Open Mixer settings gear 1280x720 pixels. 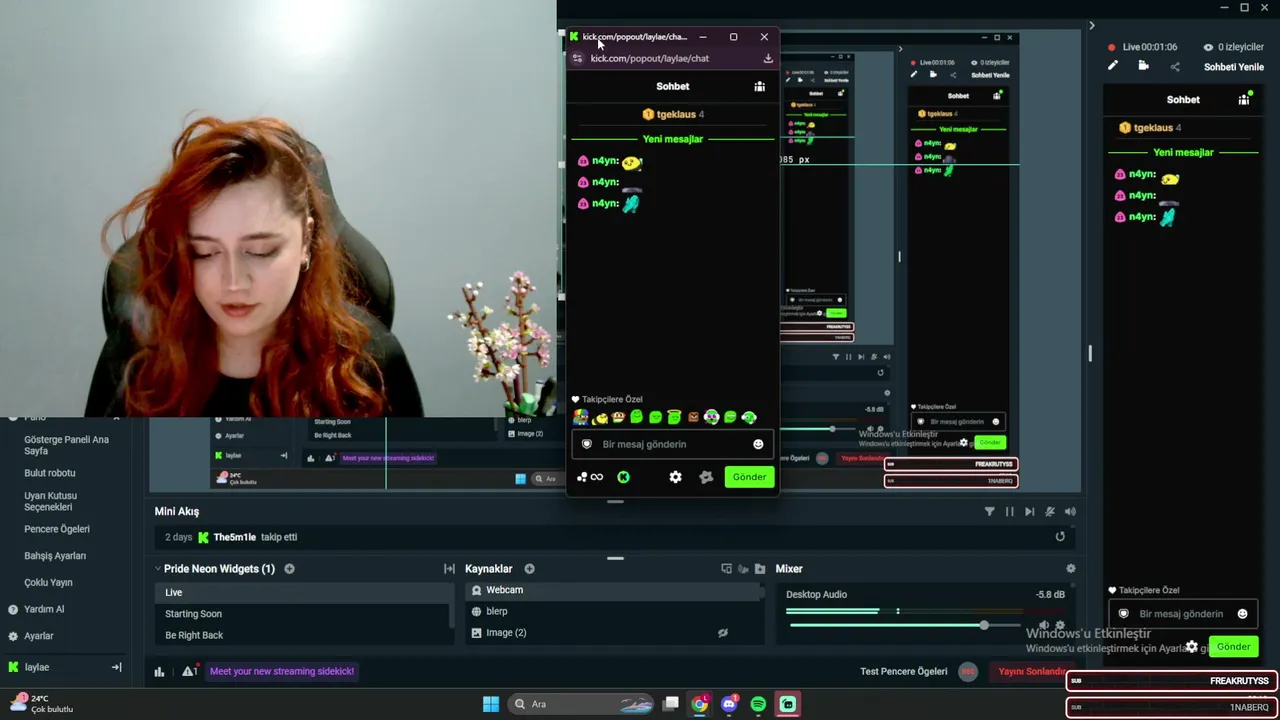pos(1070,569)
